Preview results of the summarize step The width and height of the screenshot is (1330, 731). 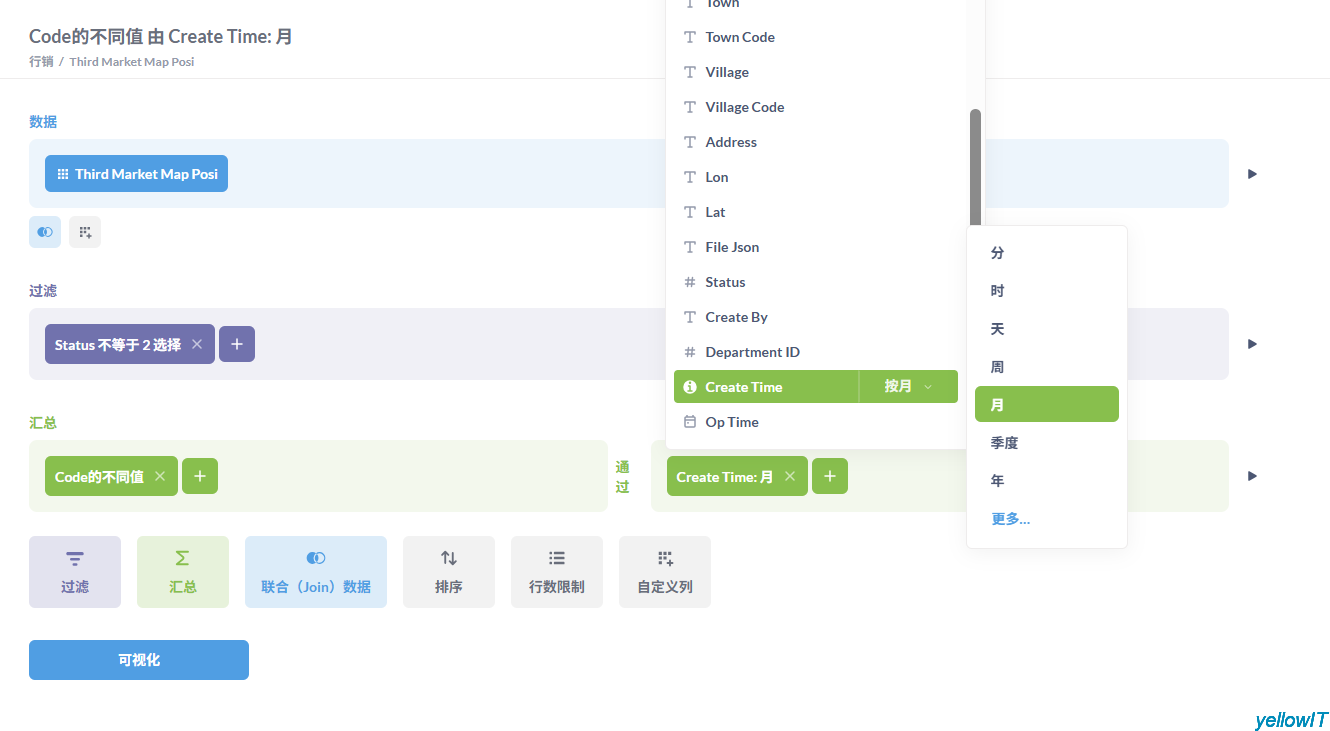coord(1252,476)
